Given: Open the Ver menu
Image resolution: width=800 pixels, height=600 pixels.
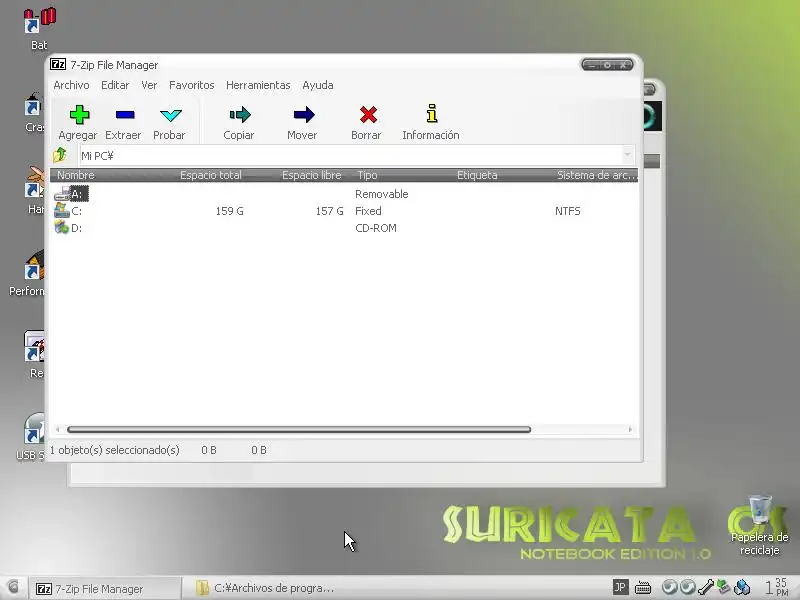Looking at the screenshot, I should (x=149, y=85).
